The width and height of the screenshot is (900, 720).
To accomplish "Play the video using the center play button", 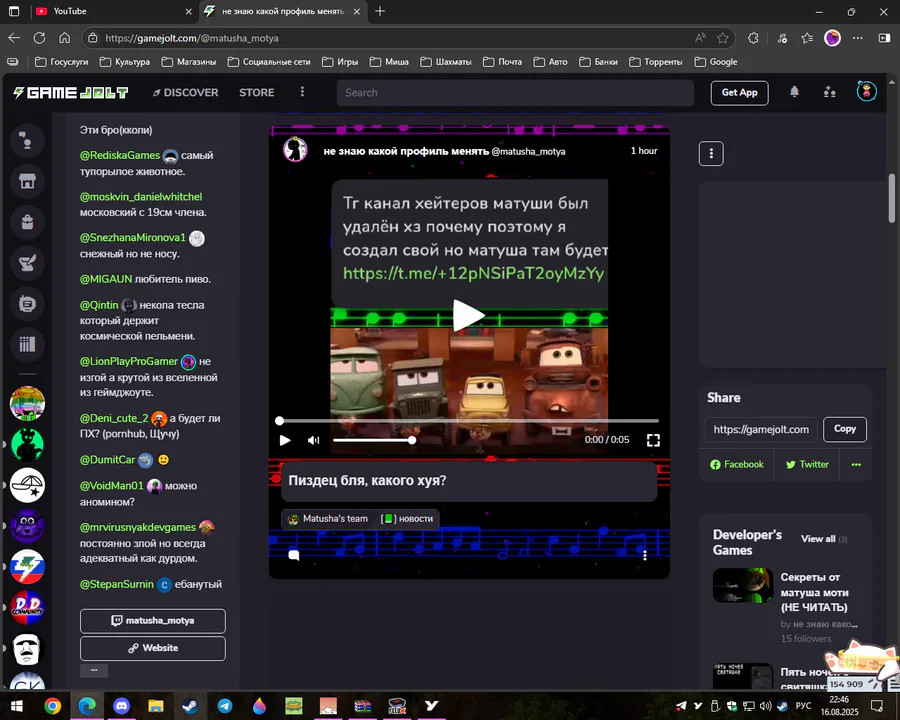I will coord(468,315).
